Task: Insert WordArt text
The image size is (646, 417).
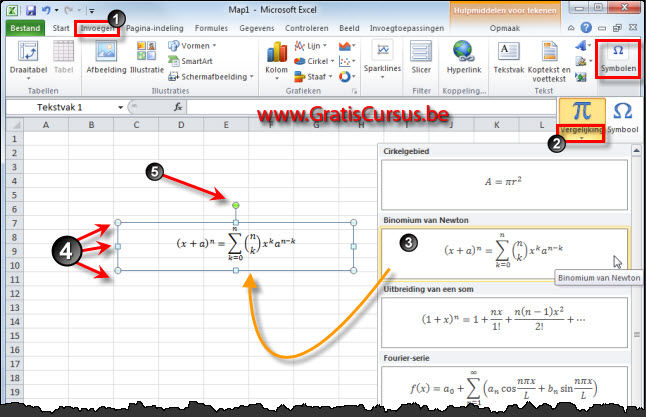Action: (x=582, y=46)
